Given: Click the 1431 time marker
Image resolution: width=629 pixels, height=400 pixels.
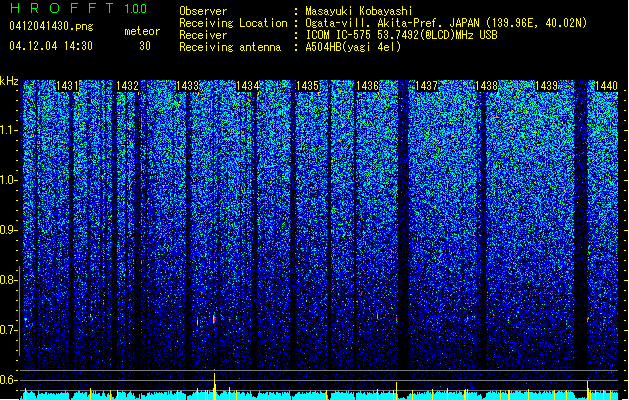Looking at the screenshot, I should tap(67, 86).
